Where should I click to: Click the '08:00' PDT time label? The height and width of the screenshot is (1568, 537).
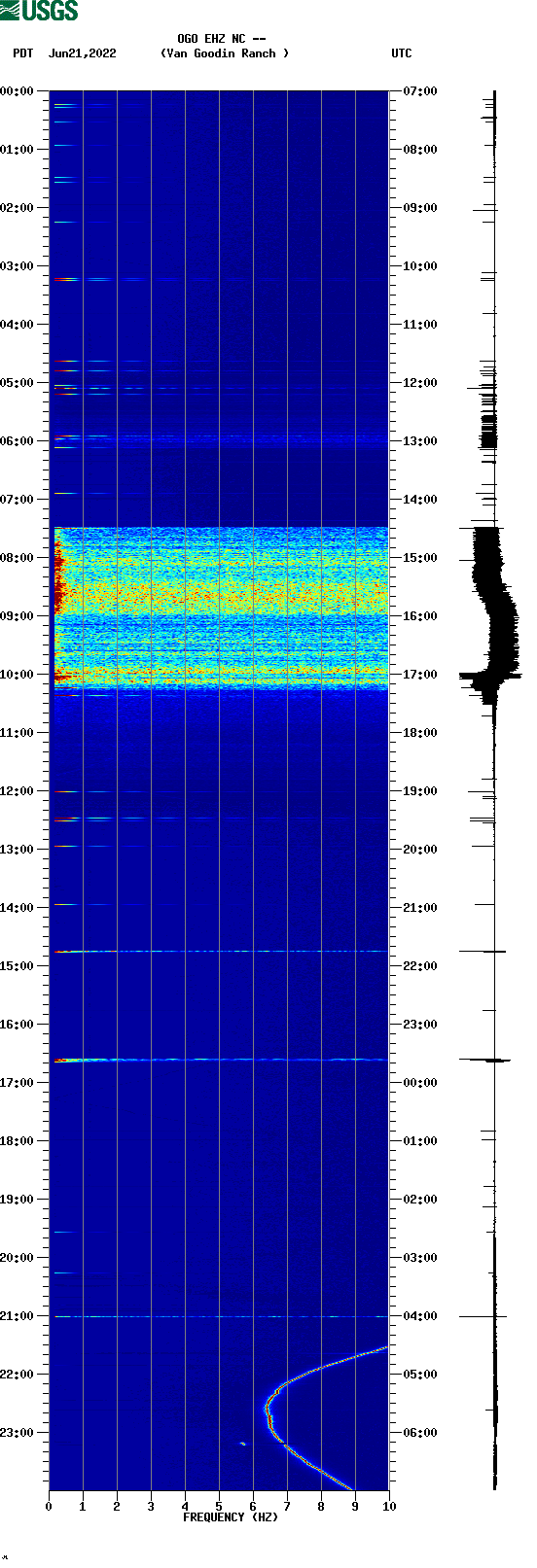click(x=18, y=558)
